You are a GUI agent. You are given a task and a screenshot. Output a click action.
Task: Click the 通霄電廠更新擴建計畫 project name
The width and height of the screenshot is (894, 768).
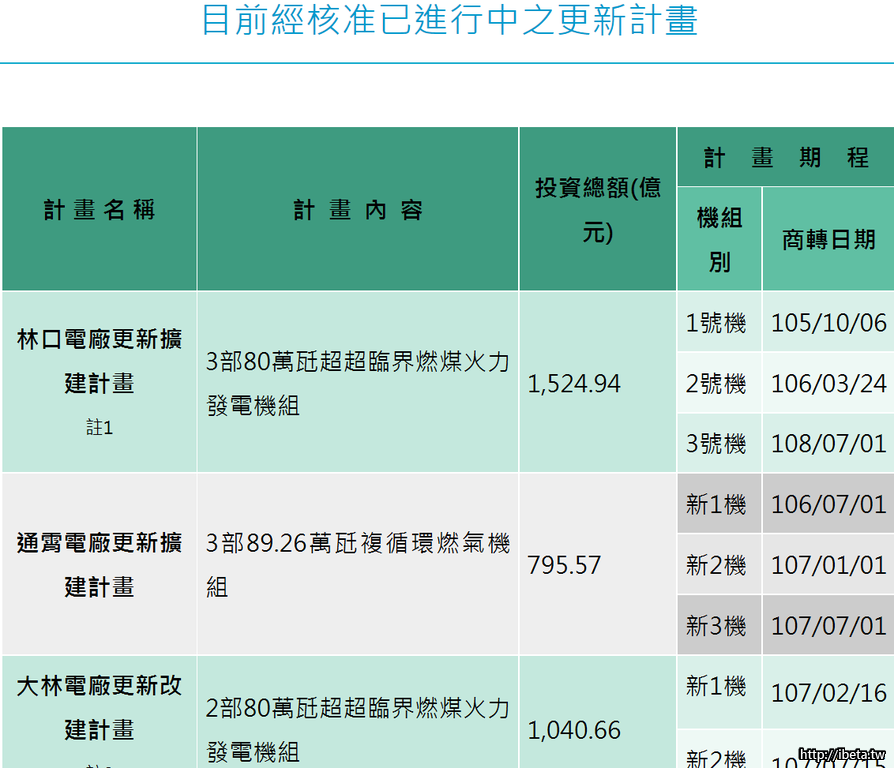(x=99, y=565)
